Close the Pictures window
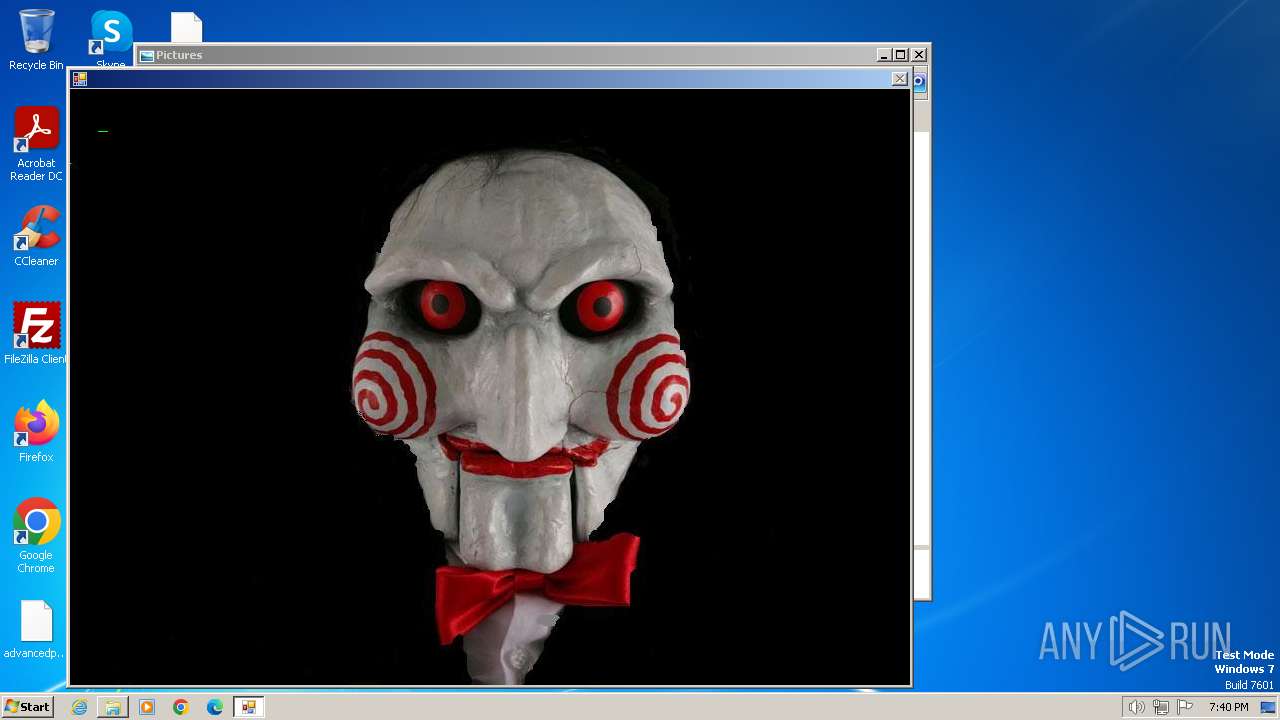The width and height of the screenshot is (1280, 720). coord(919,55)
